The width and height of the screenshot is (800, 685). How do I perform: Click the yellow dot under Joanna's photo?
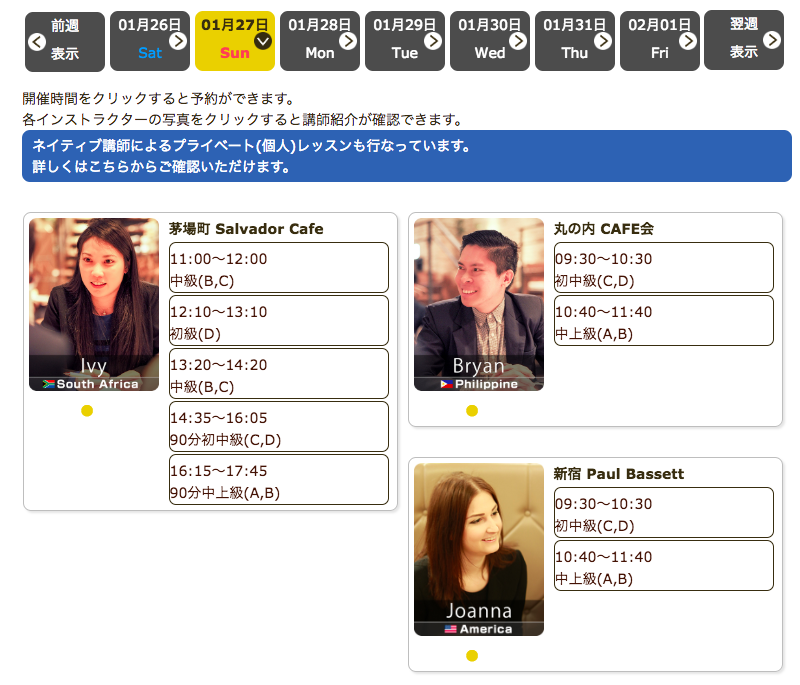(x=472, y=656)
